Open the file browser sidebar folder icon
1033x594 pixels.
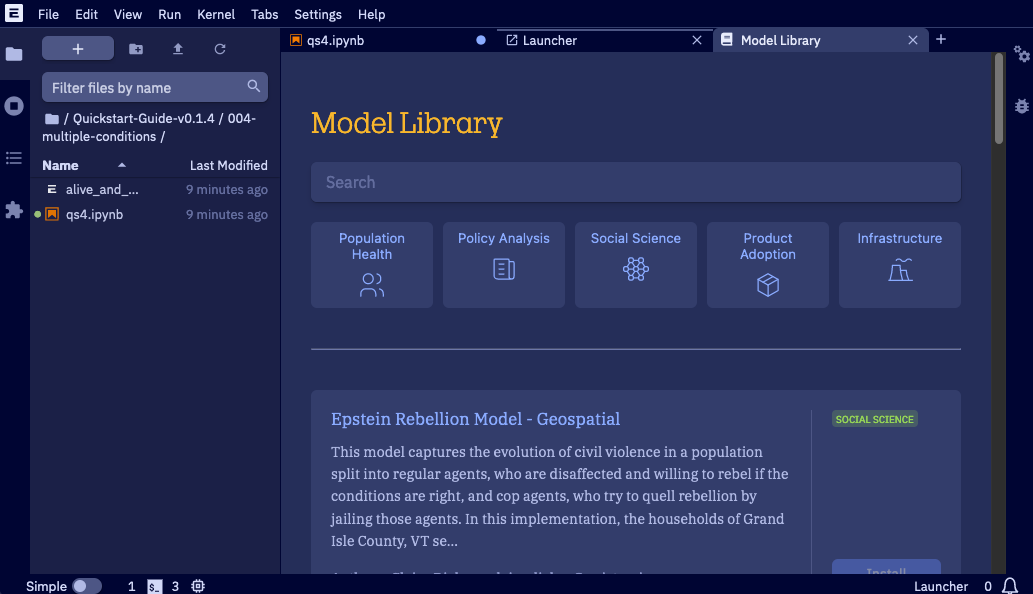(14, 54)
